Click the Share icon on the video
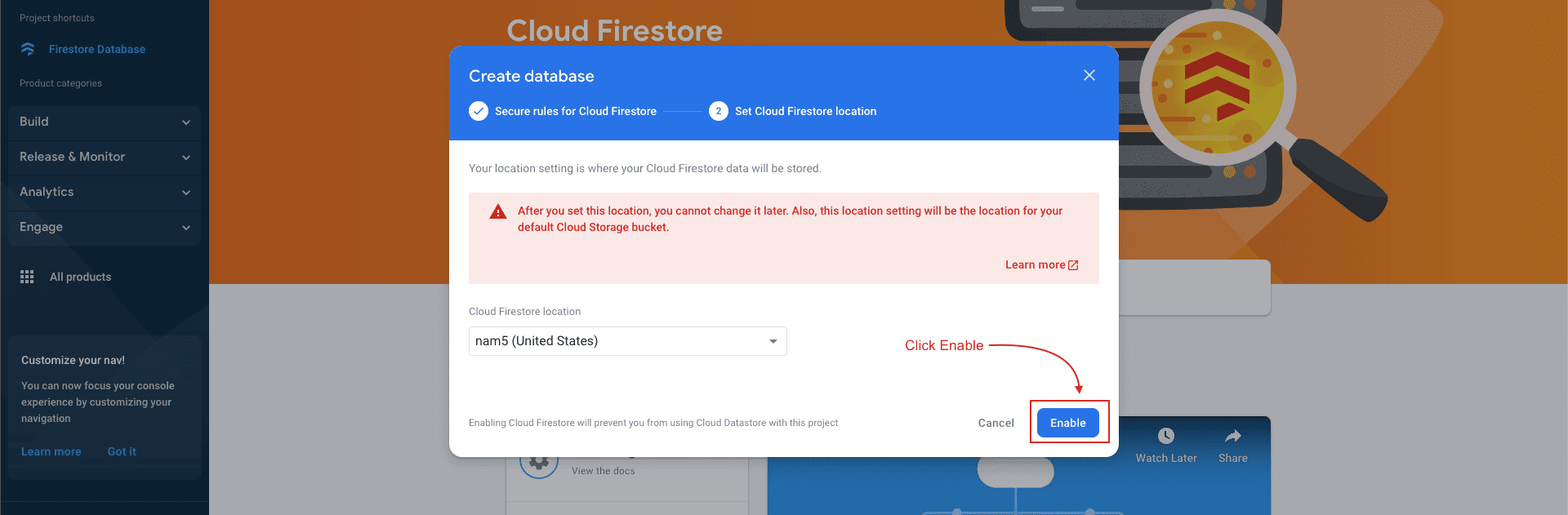The image size is (1568, 515). [x=1232, y=436]
